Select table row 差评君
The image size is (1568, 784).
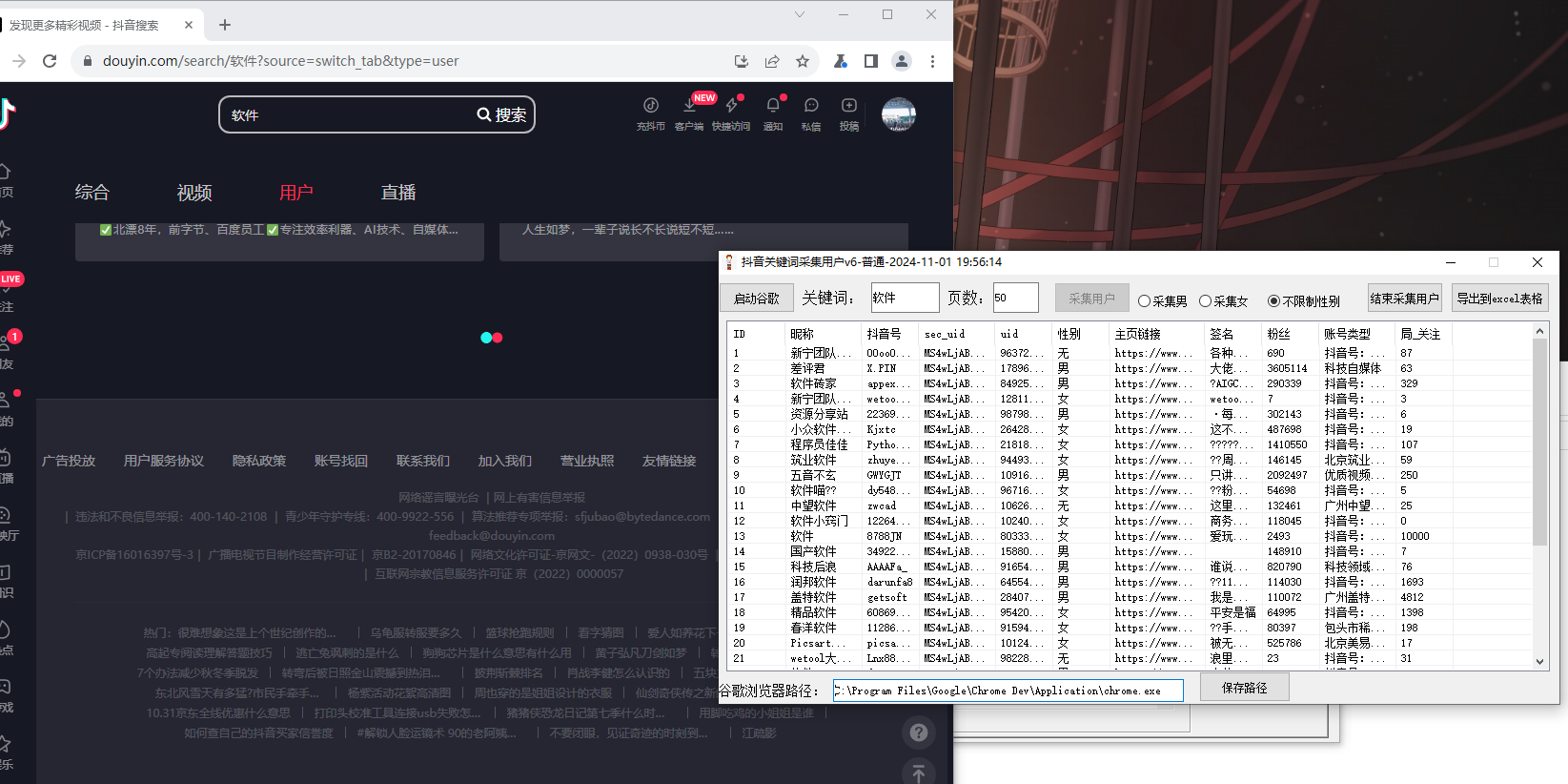click(1130, 368)
